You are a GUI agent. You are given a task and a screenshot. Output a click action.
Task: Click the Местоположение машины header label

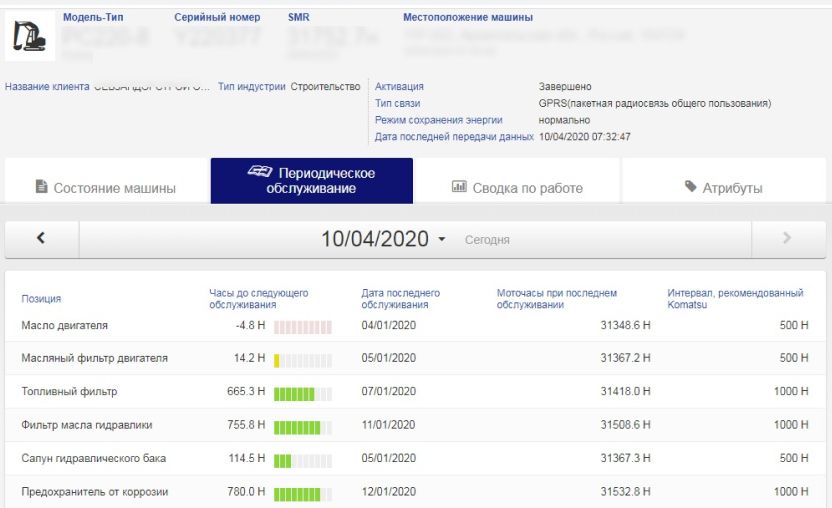pos(467,17)
